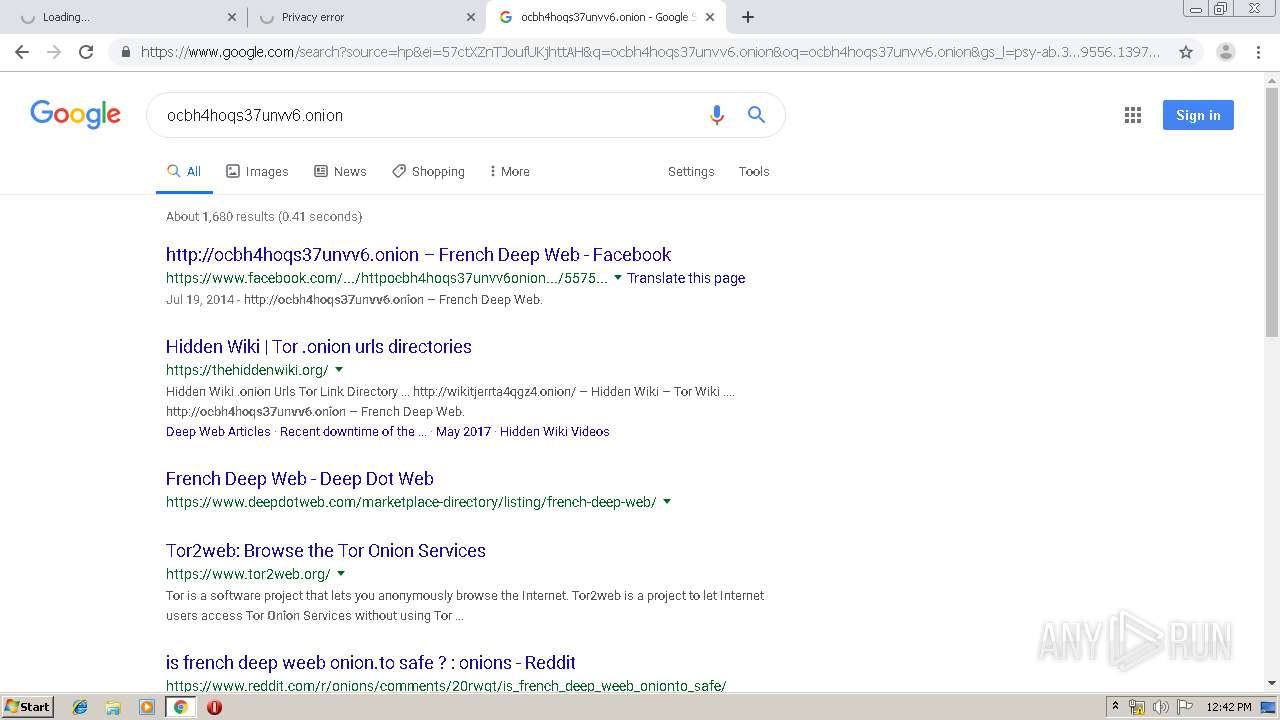The width and height of the screenshot is (1280, 720).
Task: Open the French Deep Web Facebook result
Action: (418, 255)
